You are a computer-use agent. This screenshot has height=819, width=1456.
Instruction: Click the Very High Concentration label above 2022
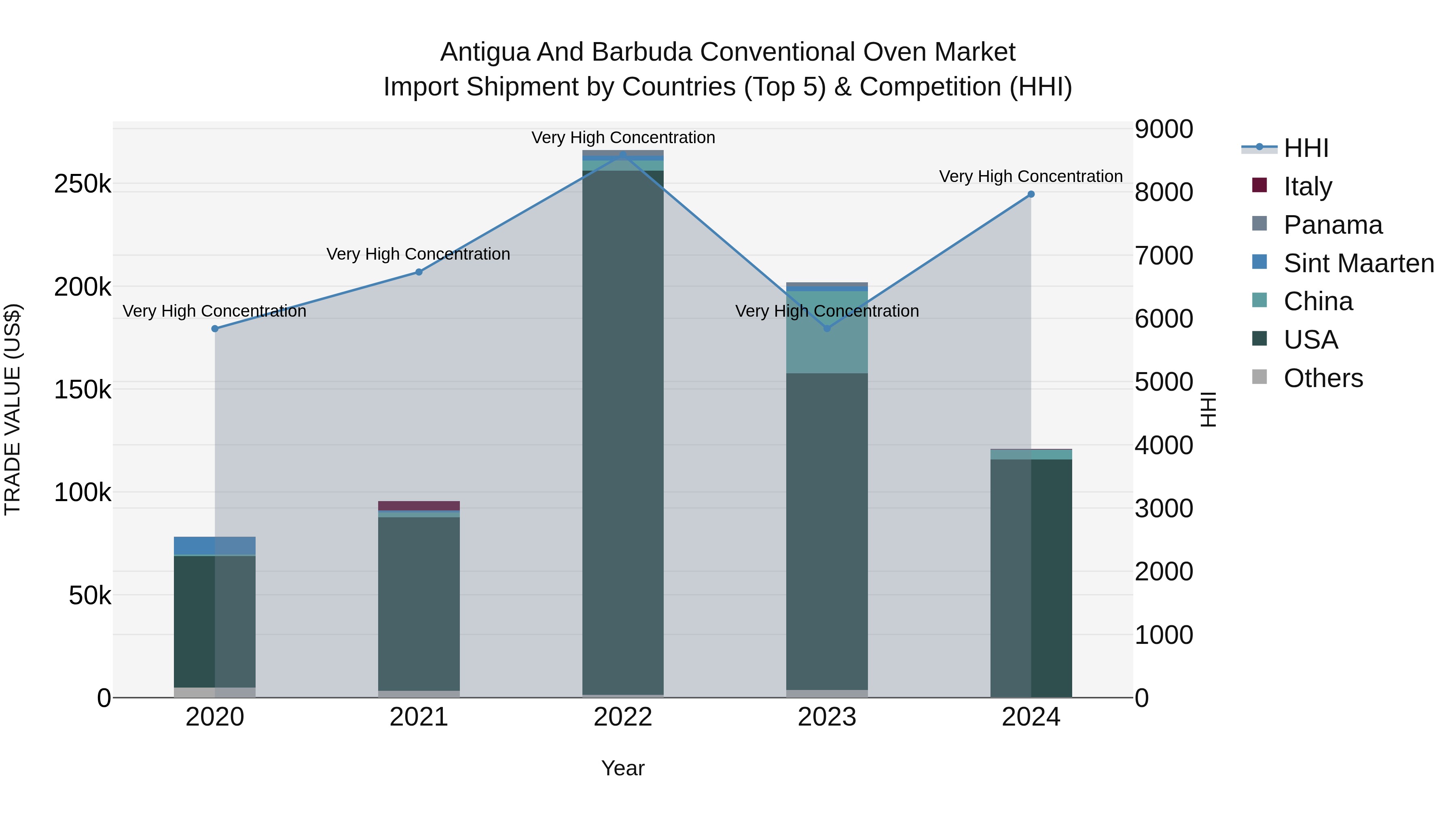(623, 138)
